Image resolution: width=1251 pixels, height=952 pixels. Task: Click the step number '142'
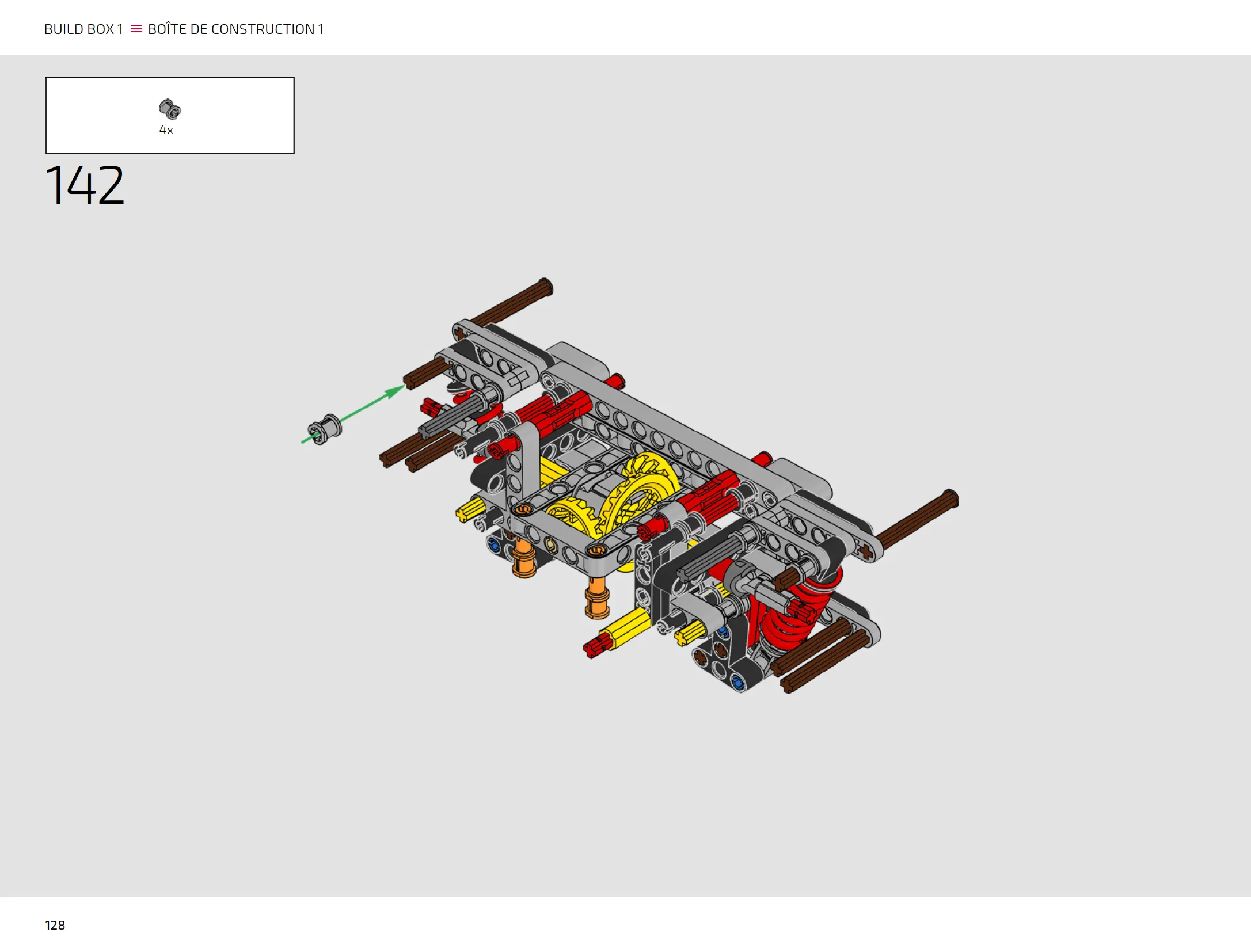click(85, 185)
